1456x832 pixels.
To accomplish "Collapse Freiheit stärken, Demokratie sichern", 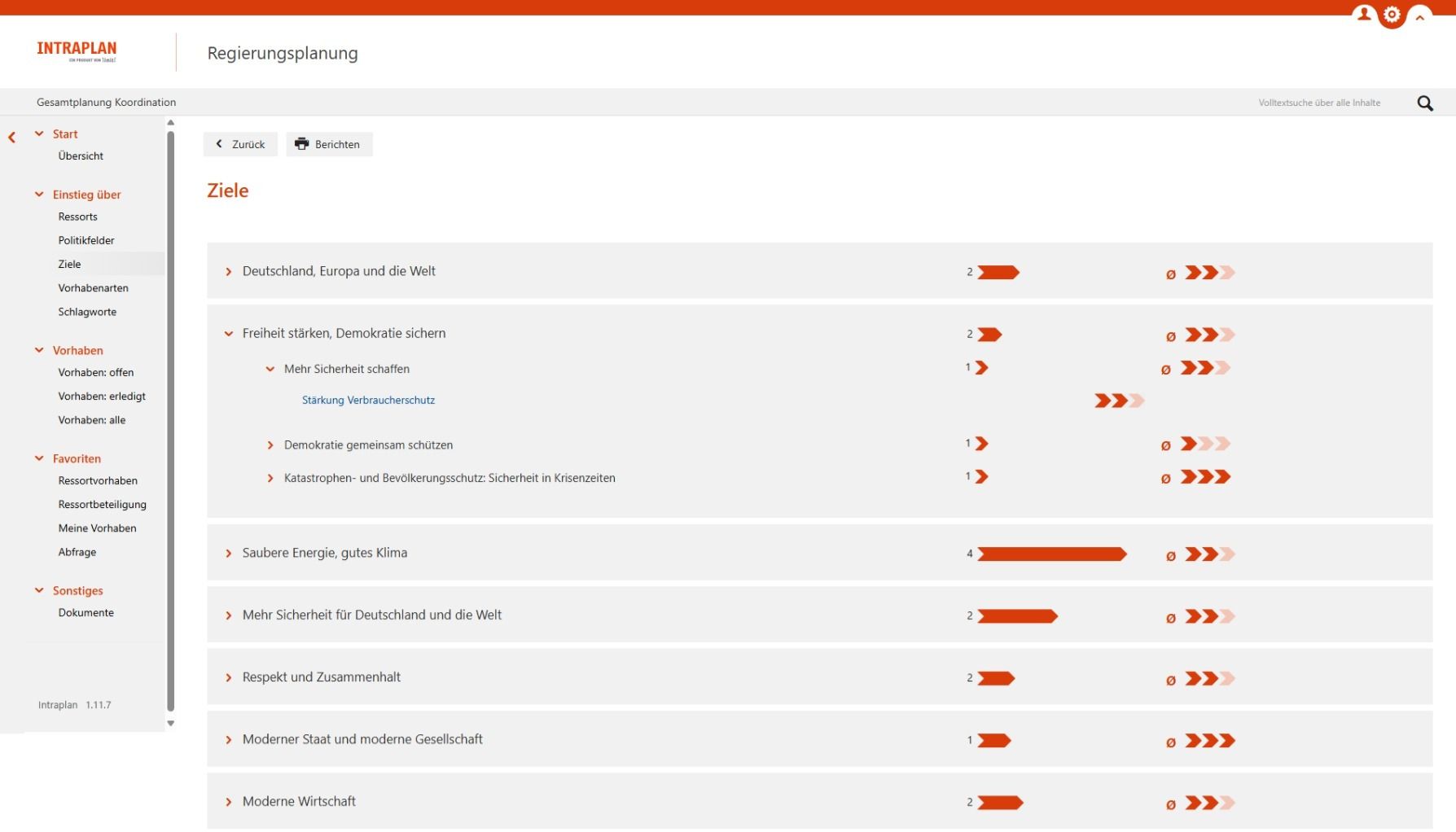I will pyautogui.click(x=229, y=334).
